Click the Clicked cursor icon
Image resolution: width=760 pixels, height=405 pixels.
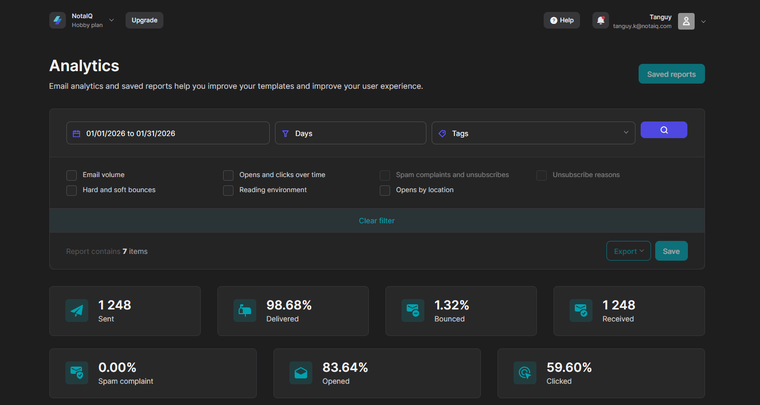525,373
